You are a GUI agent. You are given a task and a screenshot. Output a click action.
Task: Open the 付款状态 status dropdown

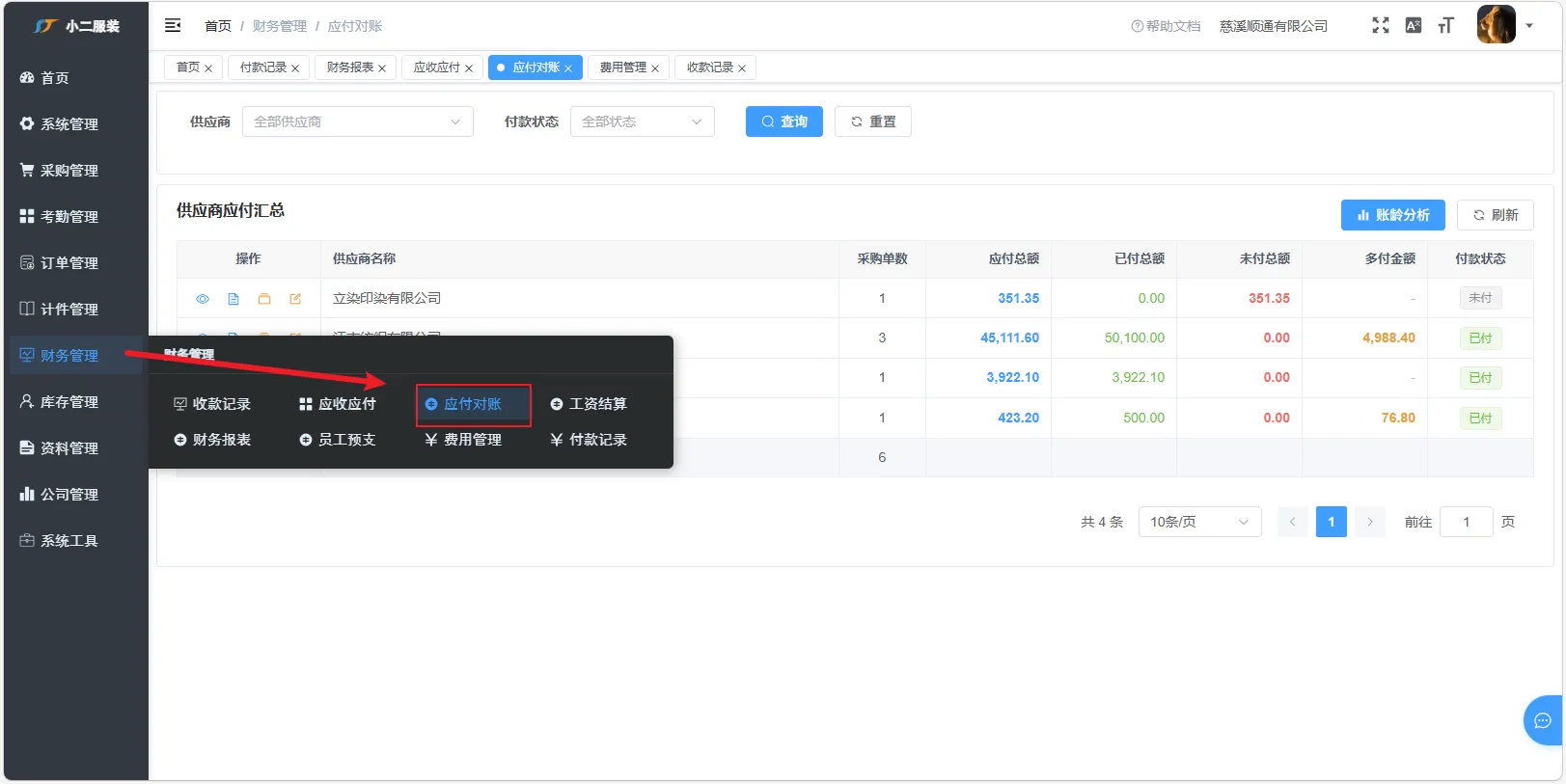(642, 122)
